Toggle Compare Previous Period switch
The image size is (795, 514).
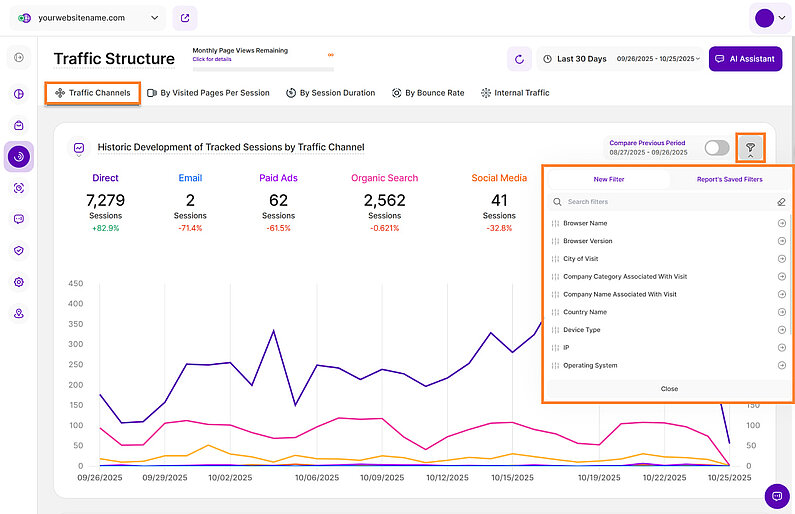(716, 148)
